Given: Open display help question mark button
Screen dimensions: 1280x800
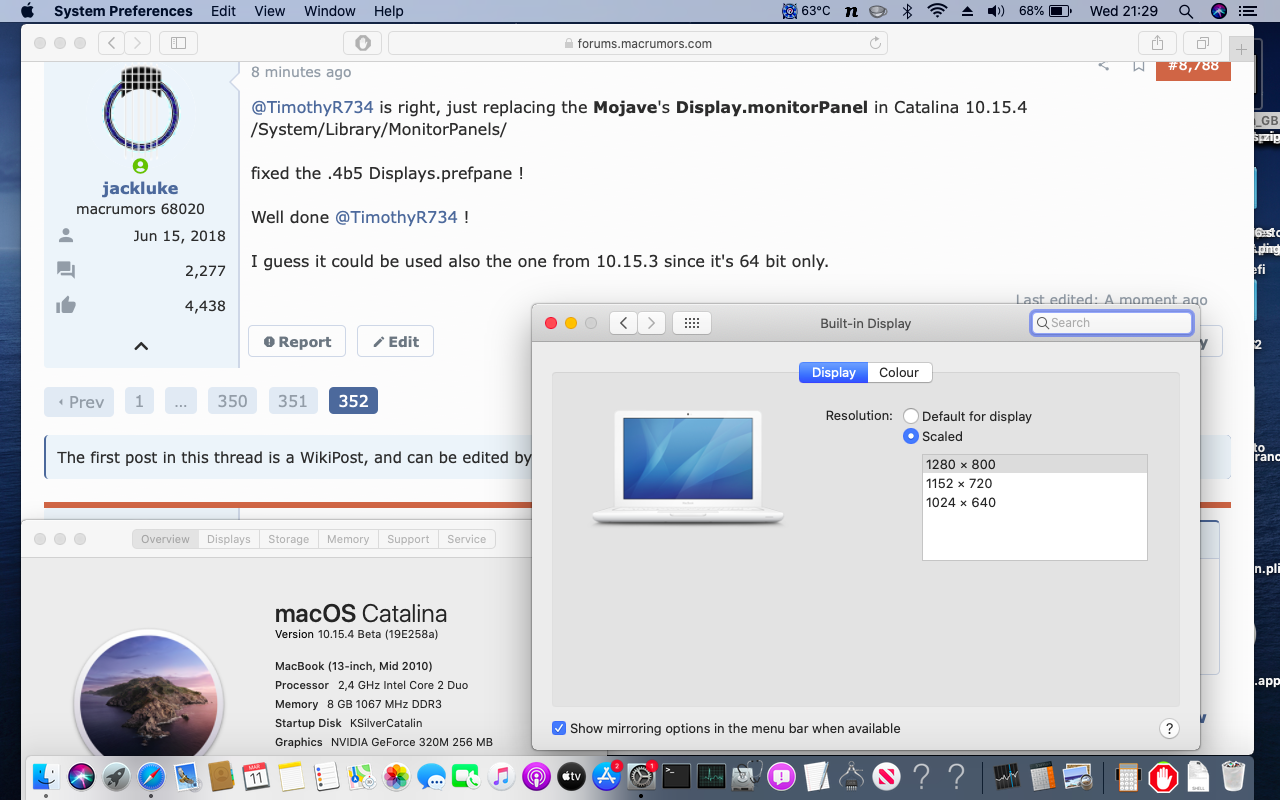Looking at the screenshot, I should coord(1169,729).
